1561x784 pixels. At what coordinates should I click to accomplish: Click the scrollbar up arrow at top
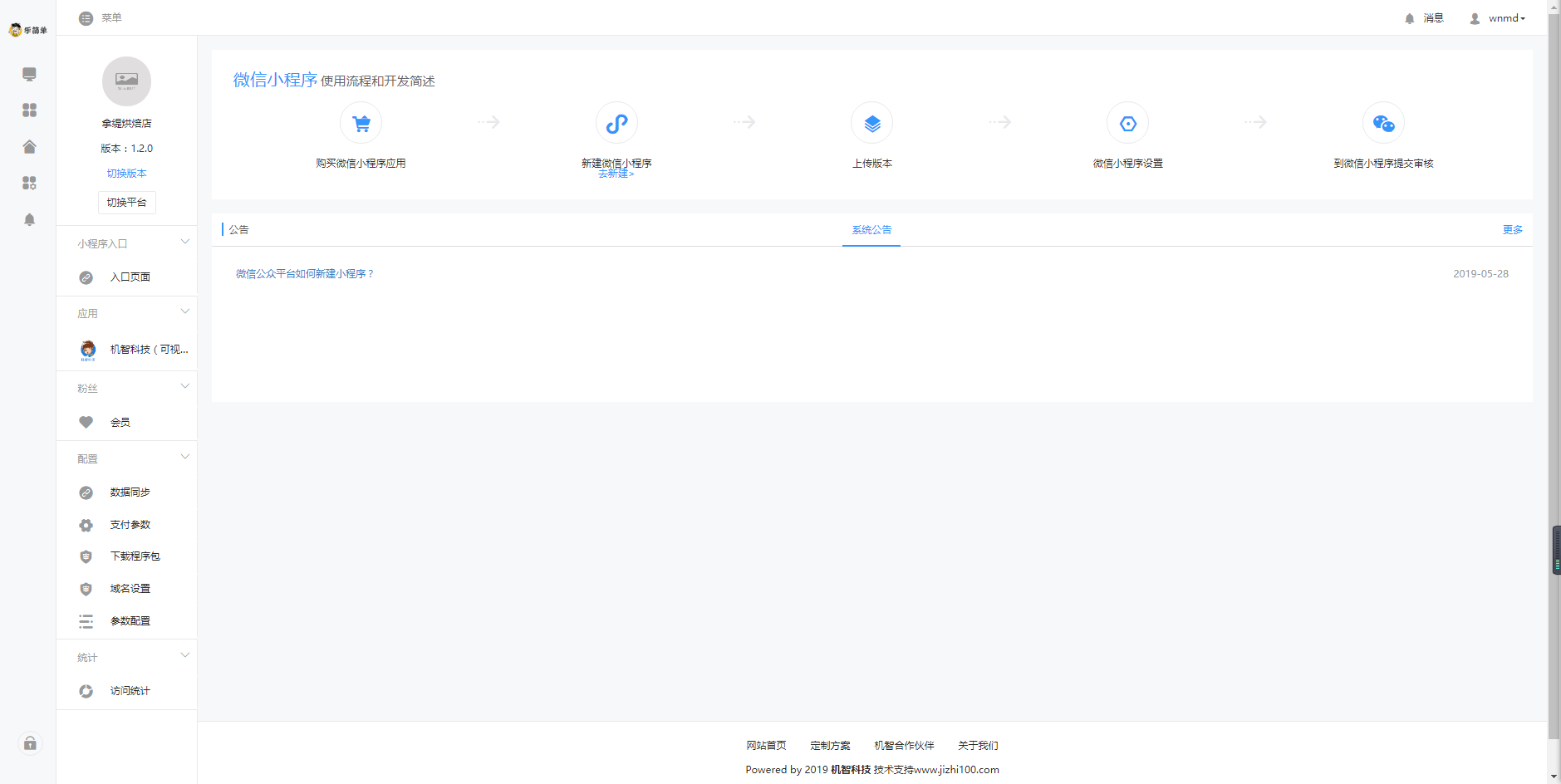1554,5
